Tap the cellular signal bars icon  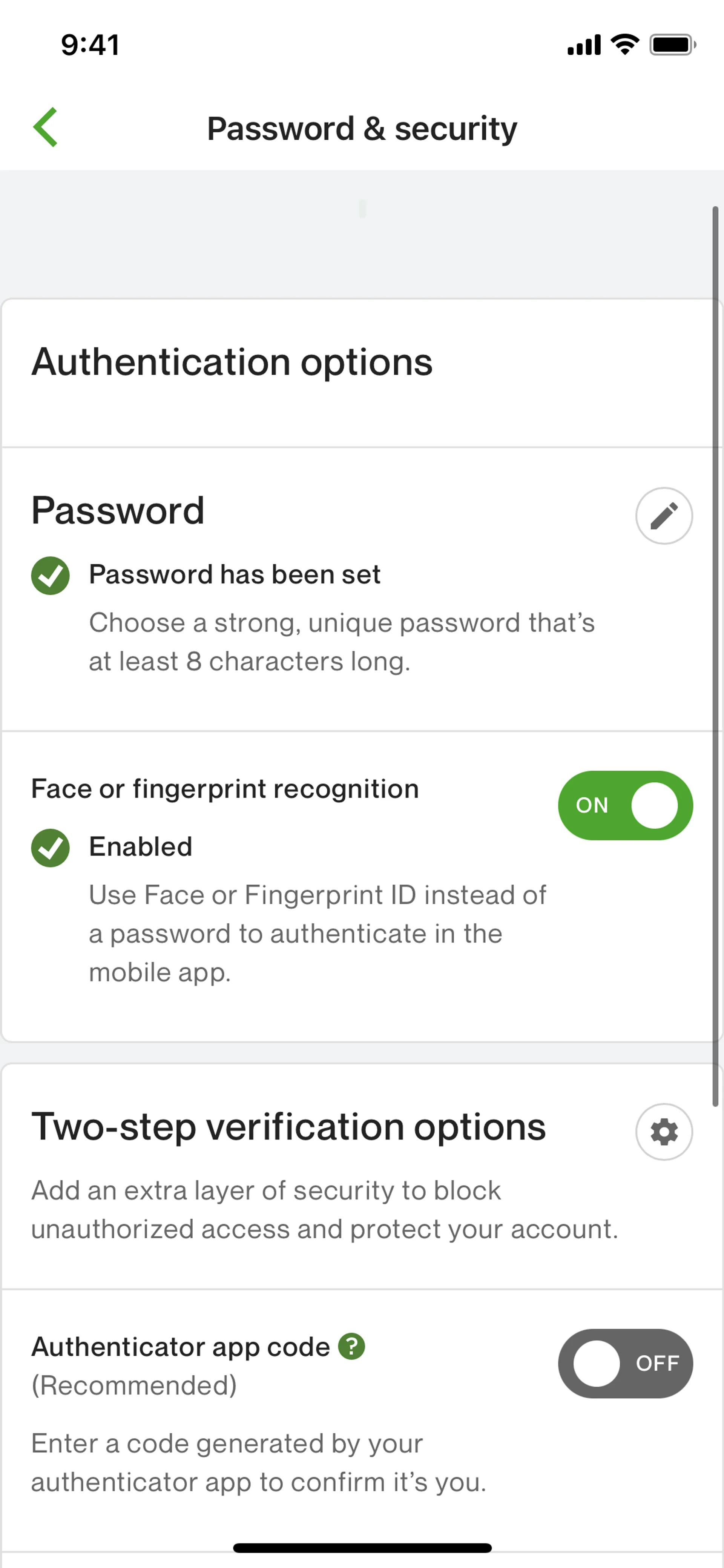(x=583, y=45)
